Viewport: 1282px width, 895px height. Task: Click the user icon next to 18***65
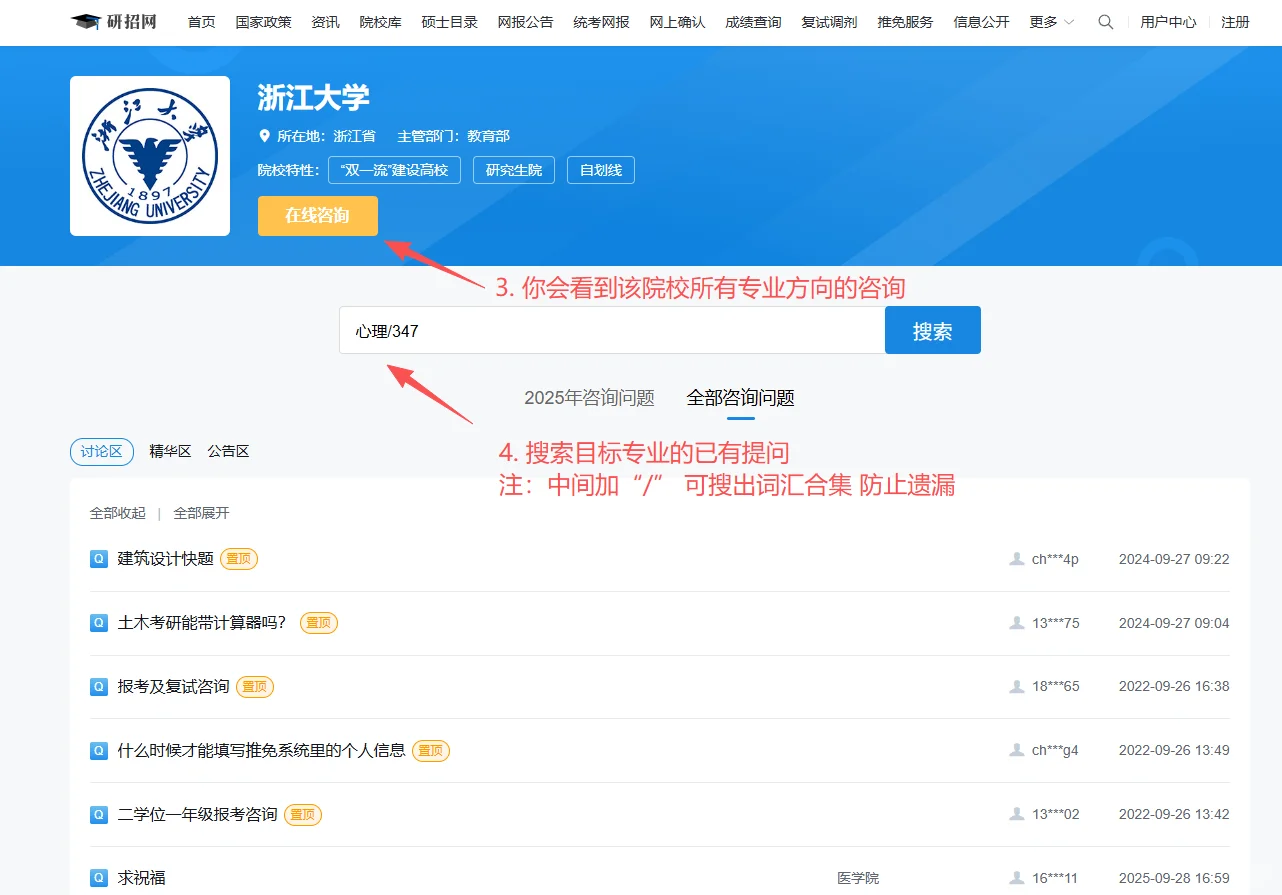pos(1016,686)
